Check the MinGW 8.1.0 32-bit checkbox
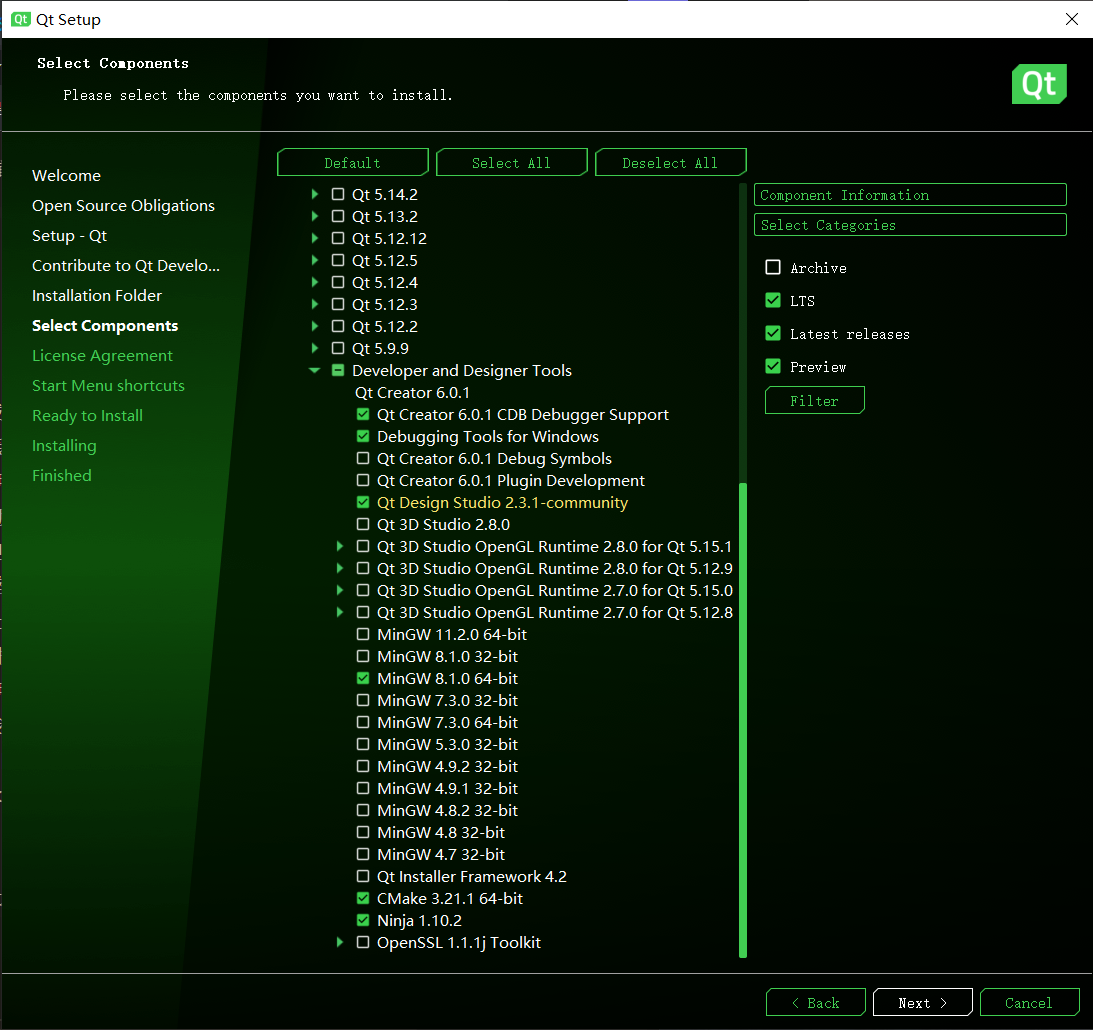Viewport: 1093px width, 1030px height. pos(362,656)
